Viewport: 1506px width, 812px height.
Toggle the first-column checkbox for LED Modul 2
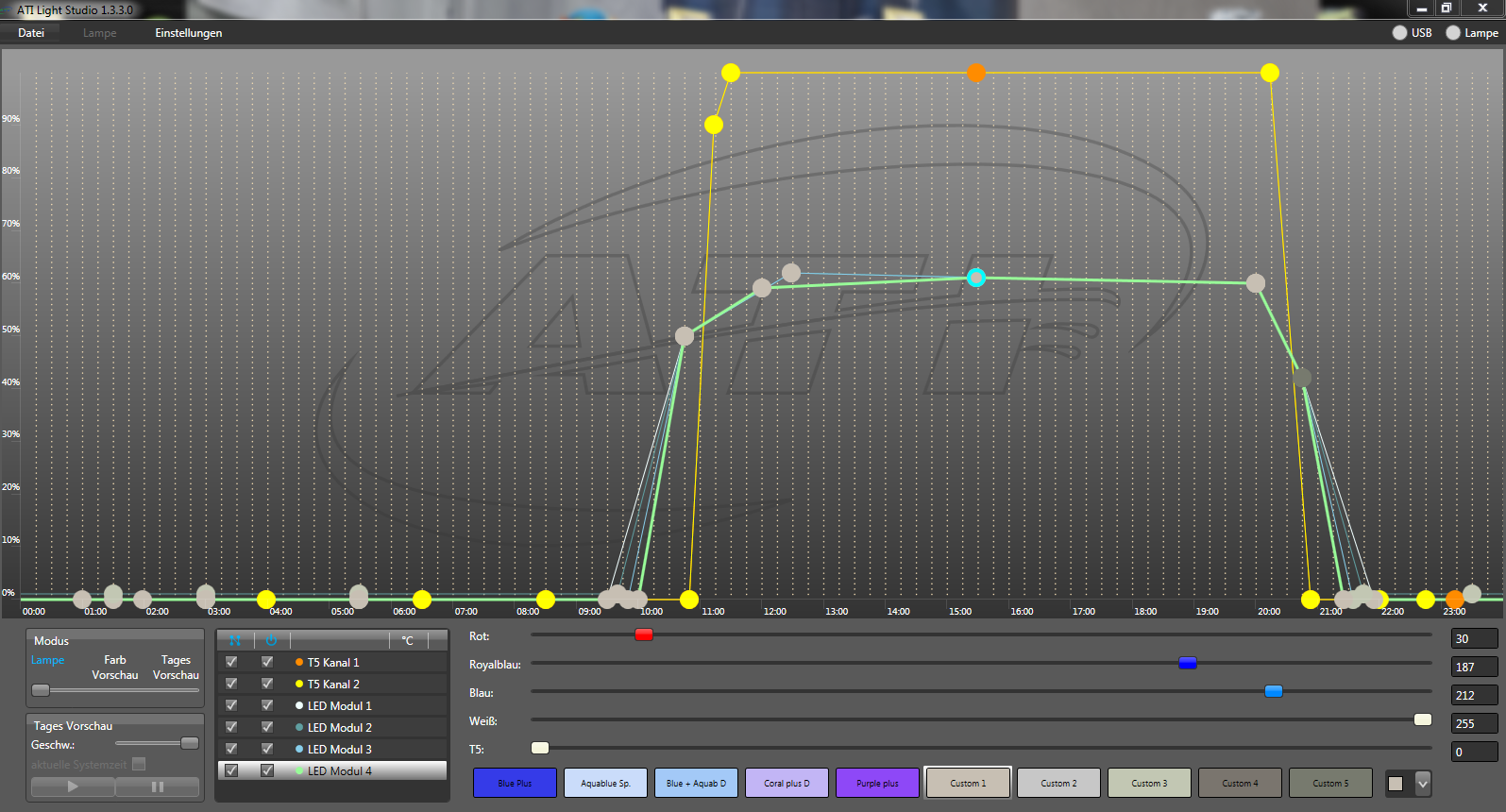coord(231,727)
